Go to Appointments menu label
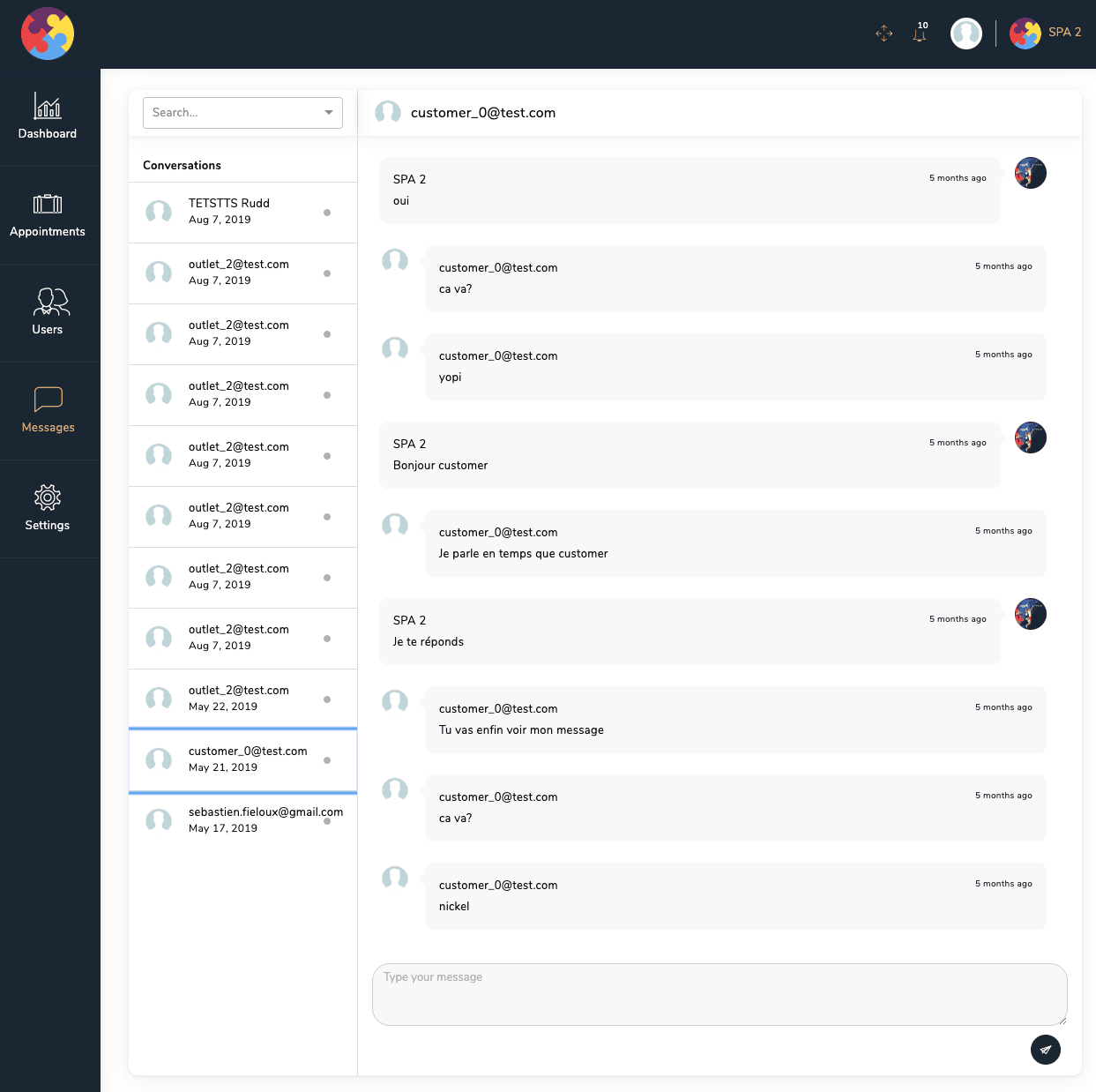 48,231
